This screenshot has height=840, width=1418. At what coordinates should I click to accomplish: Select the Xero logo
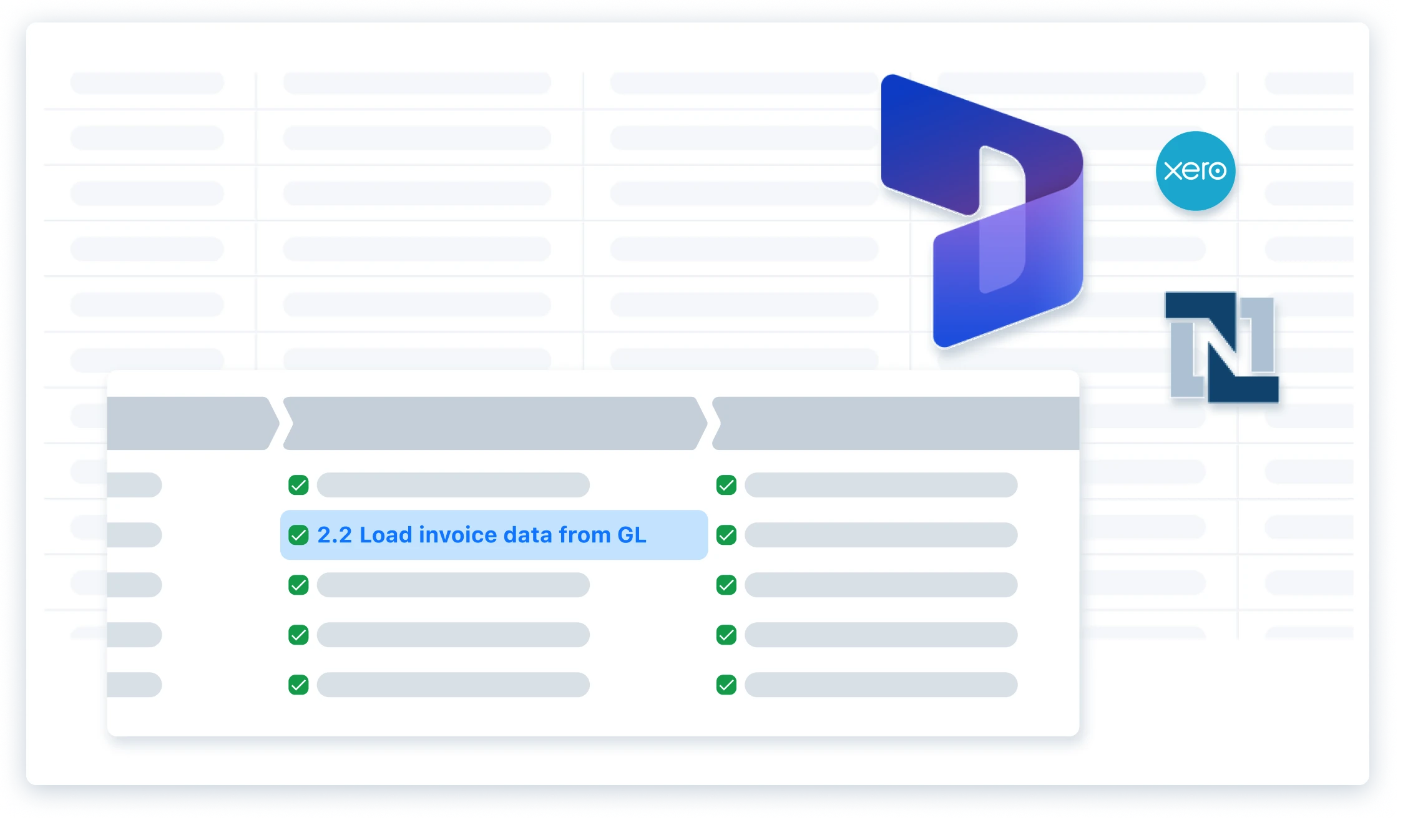[1196, 170]
